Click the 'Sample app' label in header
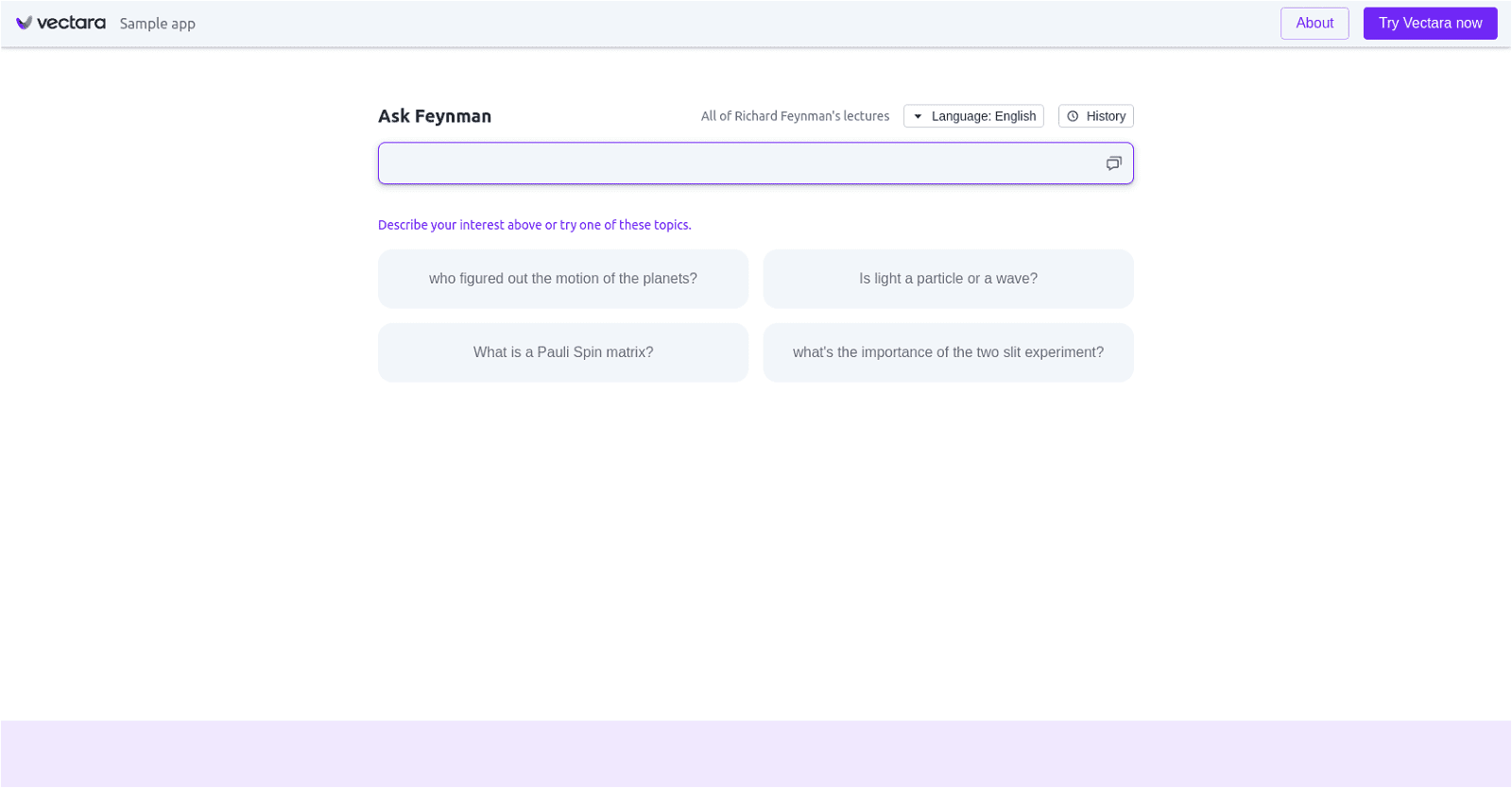1512x788 pixels. coord(158,24)
